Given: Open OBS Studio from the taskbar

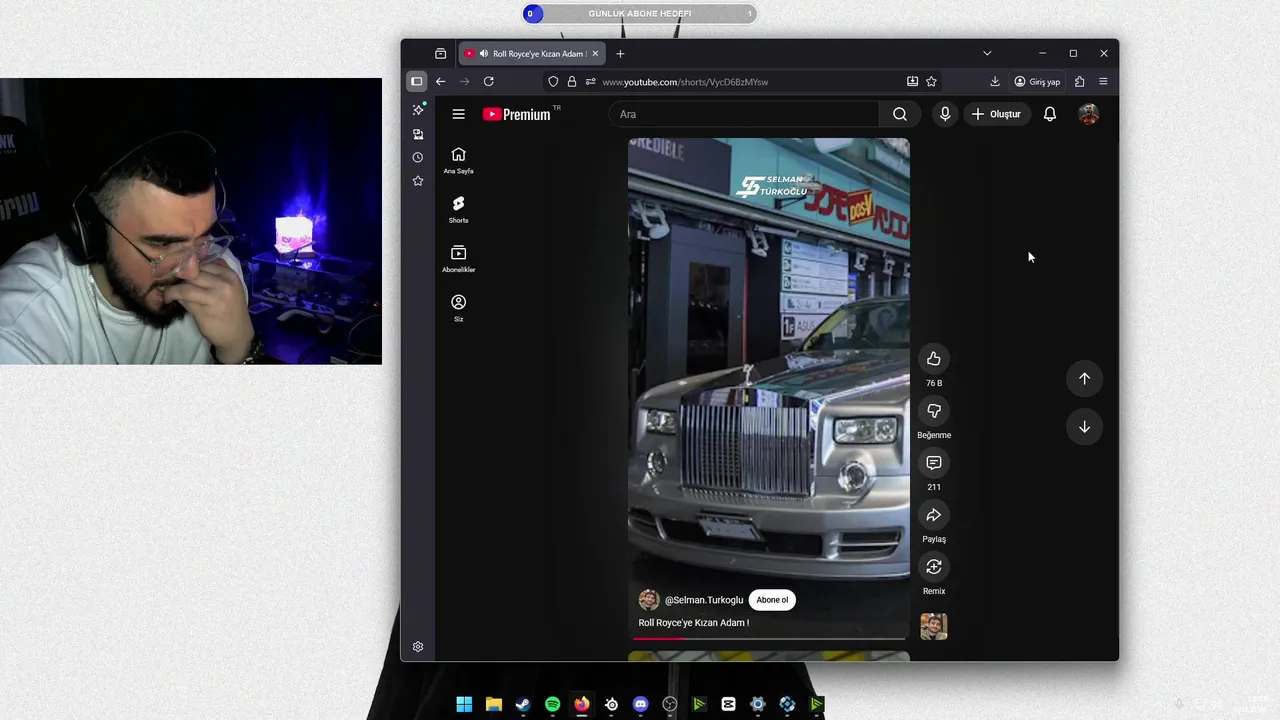Looking at the screenshot, I should coord(670,704).
